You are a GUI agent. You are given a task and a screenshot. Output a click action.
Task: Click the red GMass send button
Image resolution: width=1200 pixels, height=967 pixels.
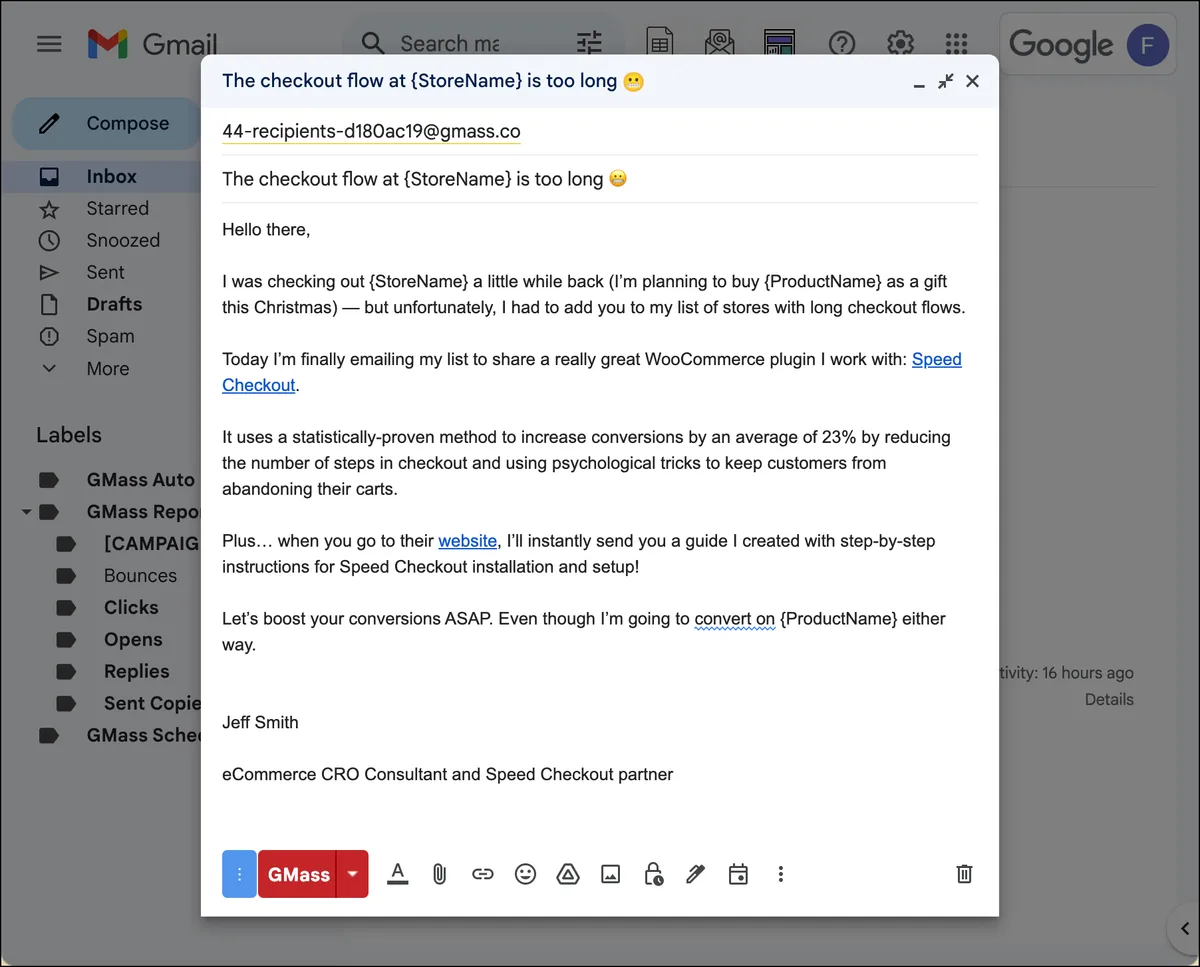(x=298, y=874)
